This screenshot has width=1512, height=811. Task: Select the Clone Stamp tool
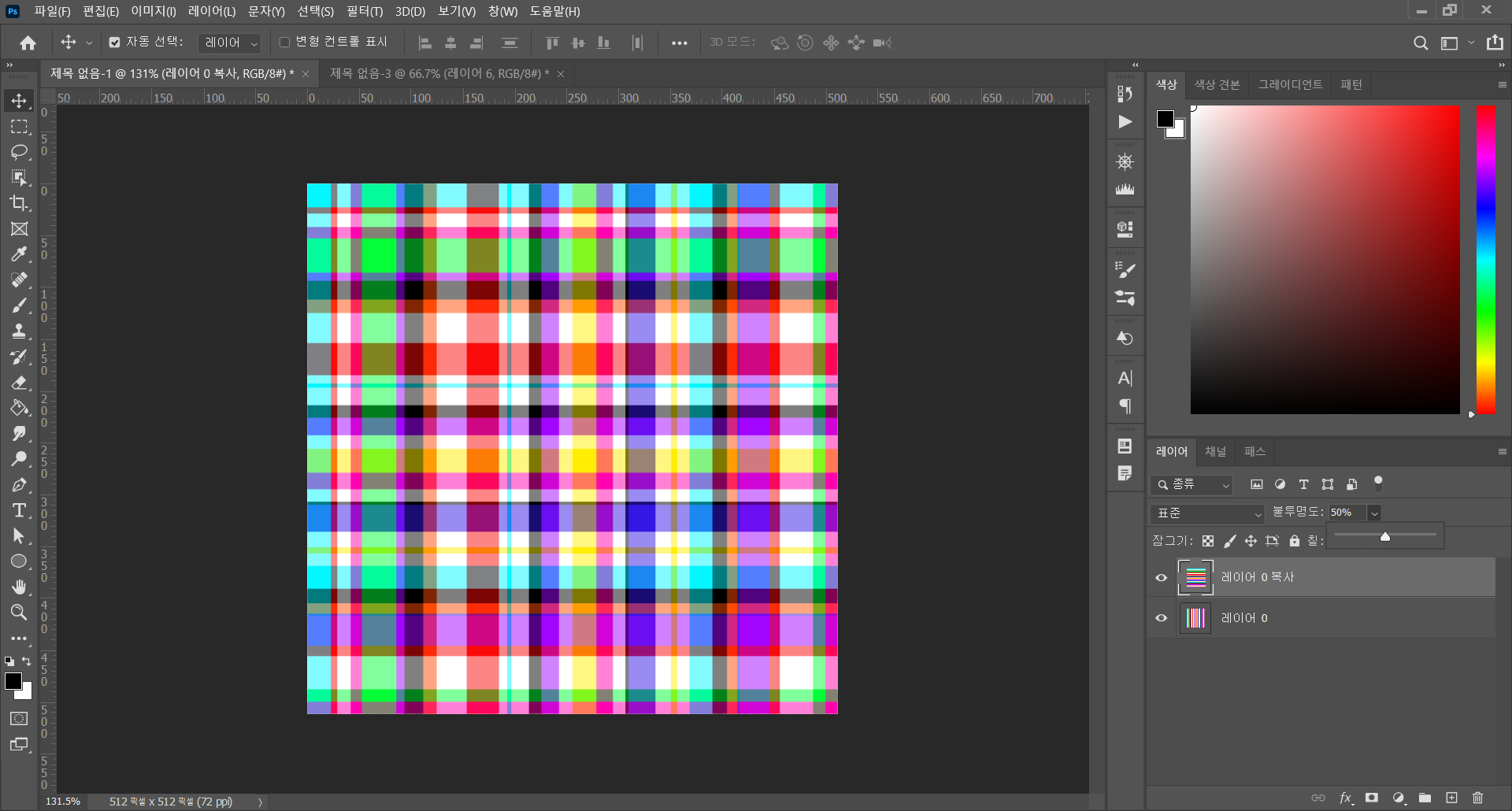coord(19,331)
